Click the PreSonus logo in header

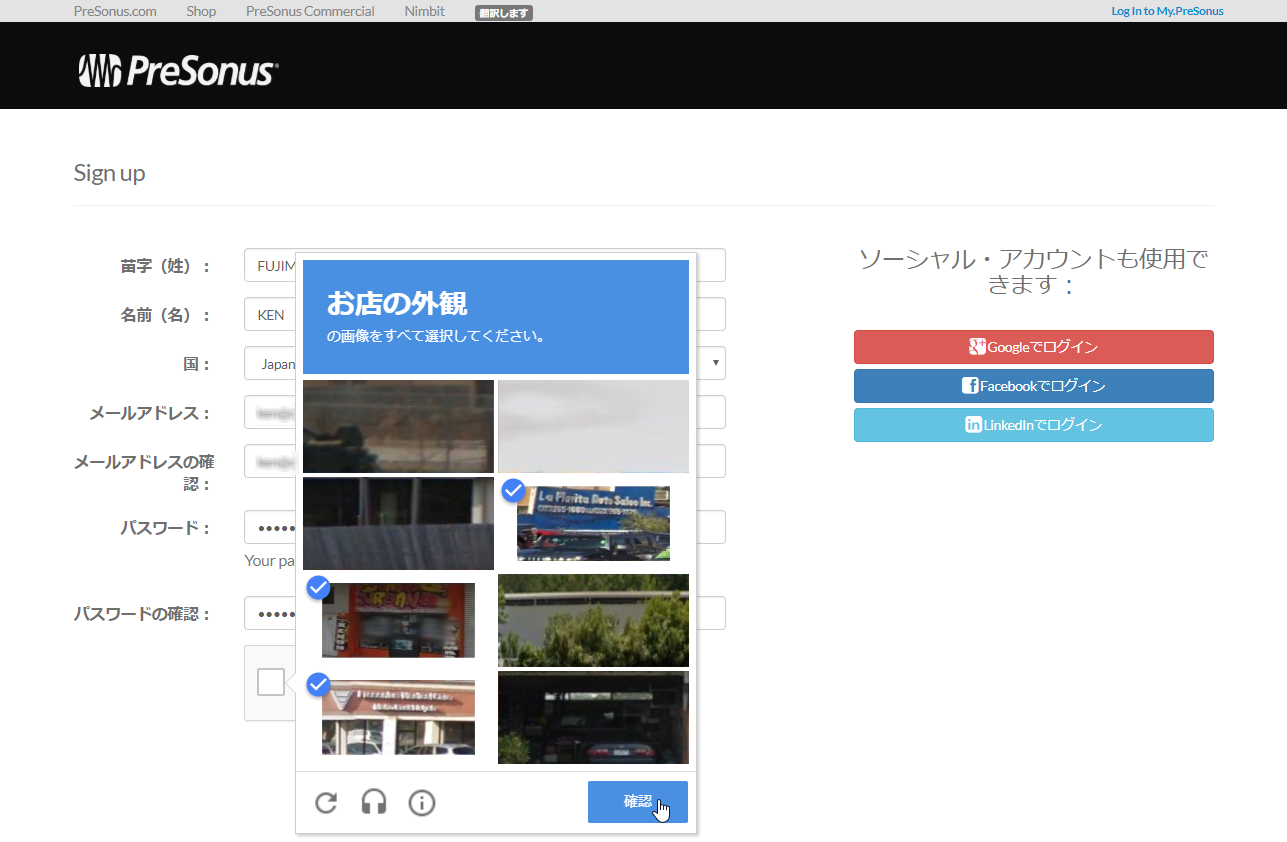178,71
